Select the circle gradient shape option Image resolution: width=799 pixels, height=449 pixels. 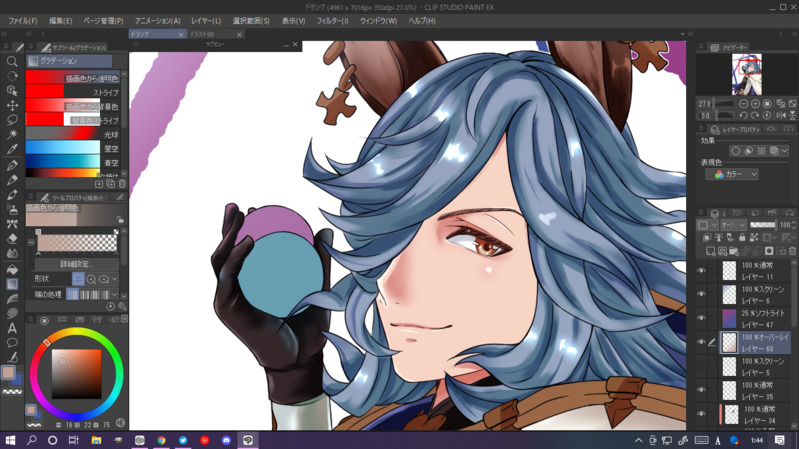(x=91, y=279)
